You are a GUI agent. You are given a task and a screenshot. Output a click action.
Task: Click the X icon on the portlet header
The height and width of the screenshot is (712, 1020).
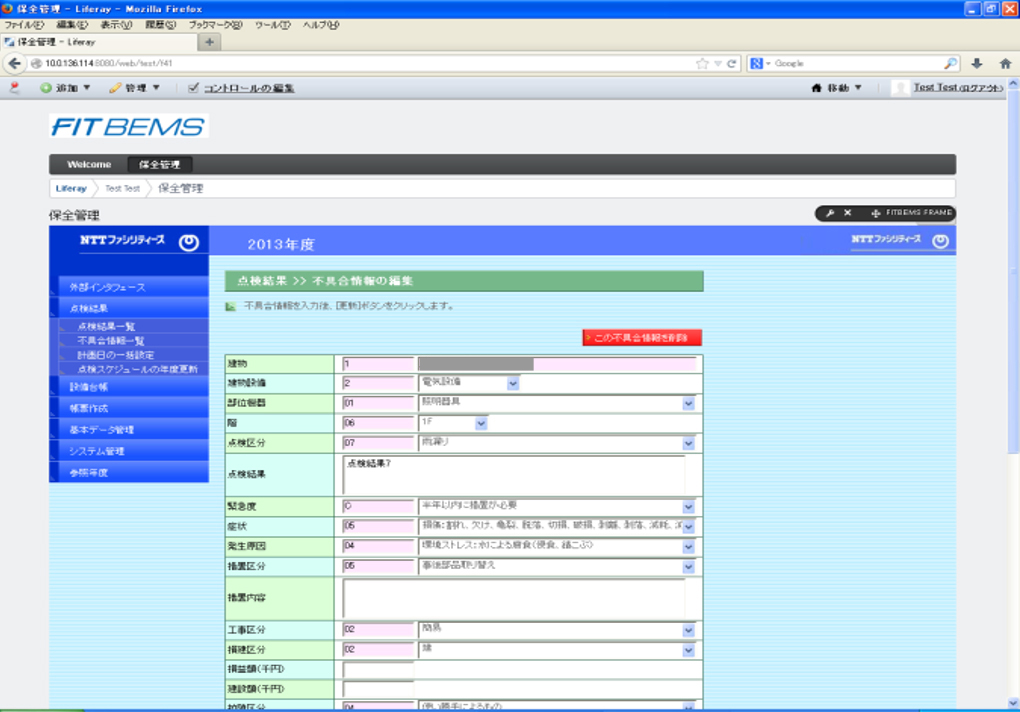[x=848, y=213]
